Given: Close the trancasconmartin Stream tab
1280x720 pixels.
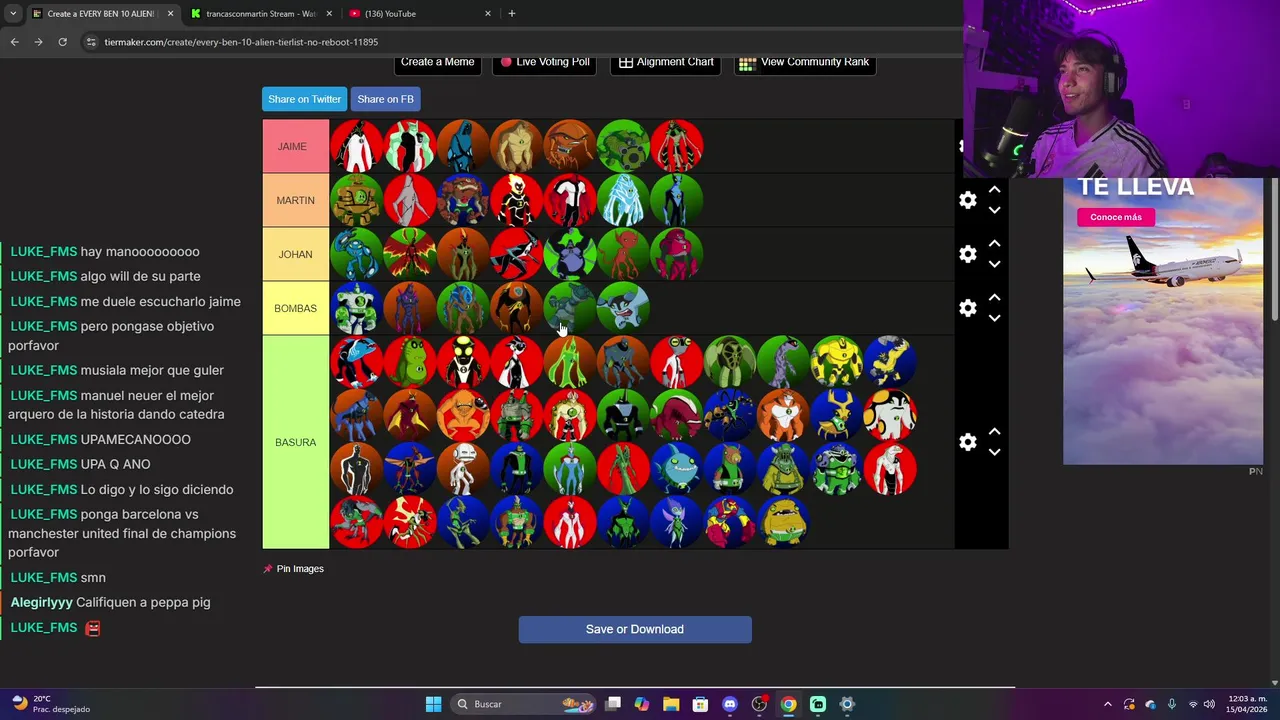Looking at the screenshot, I should tap(329, 14).
